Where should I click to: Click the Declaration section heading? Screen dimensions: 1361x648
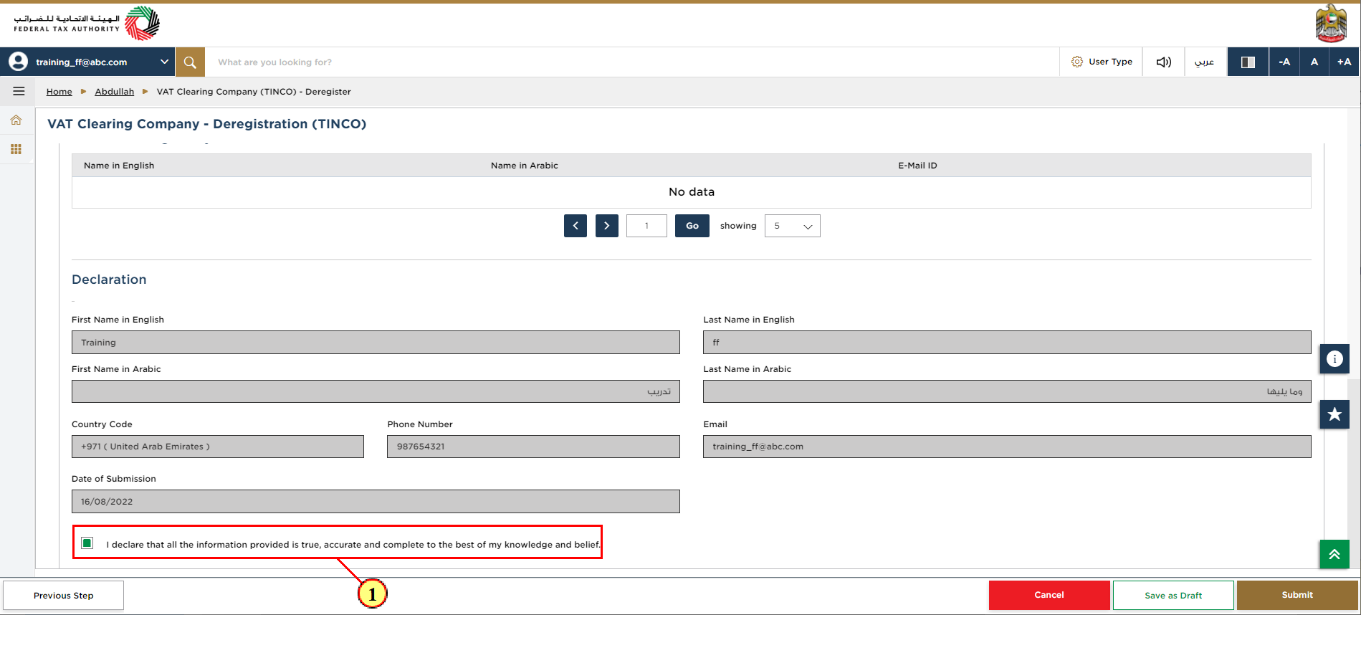(109, 280)
